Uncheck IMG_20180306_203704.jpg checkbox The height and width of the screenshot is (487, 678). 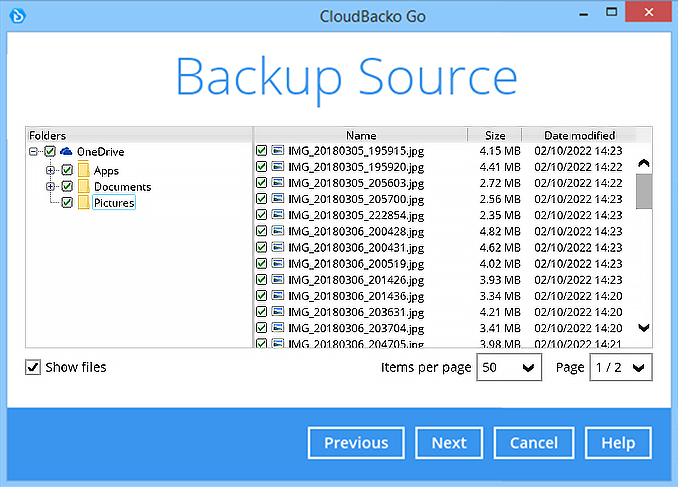[261, 327]
